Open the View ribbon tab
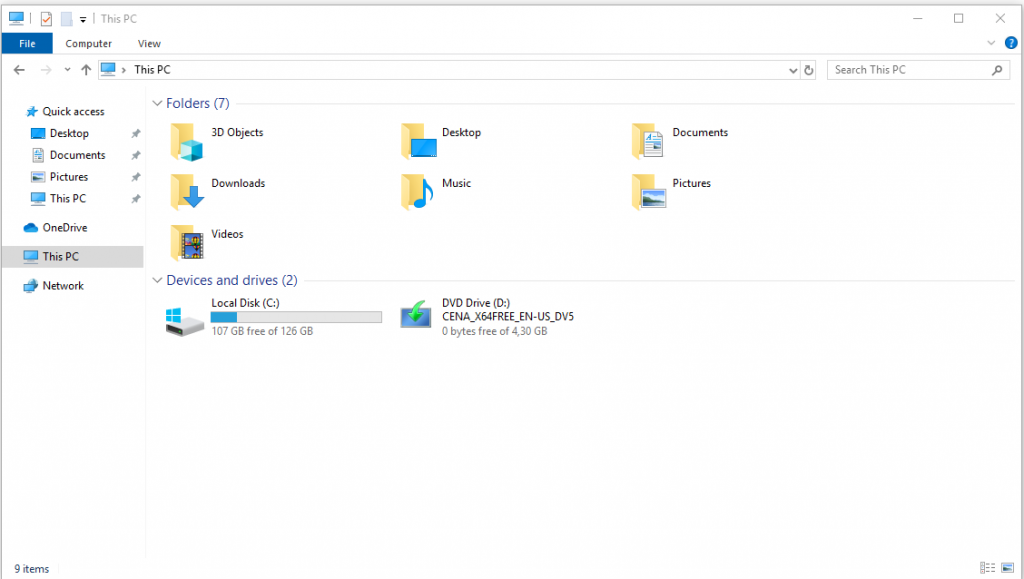The height and width of the screenshot is (579, 1024). coord(149,44)
